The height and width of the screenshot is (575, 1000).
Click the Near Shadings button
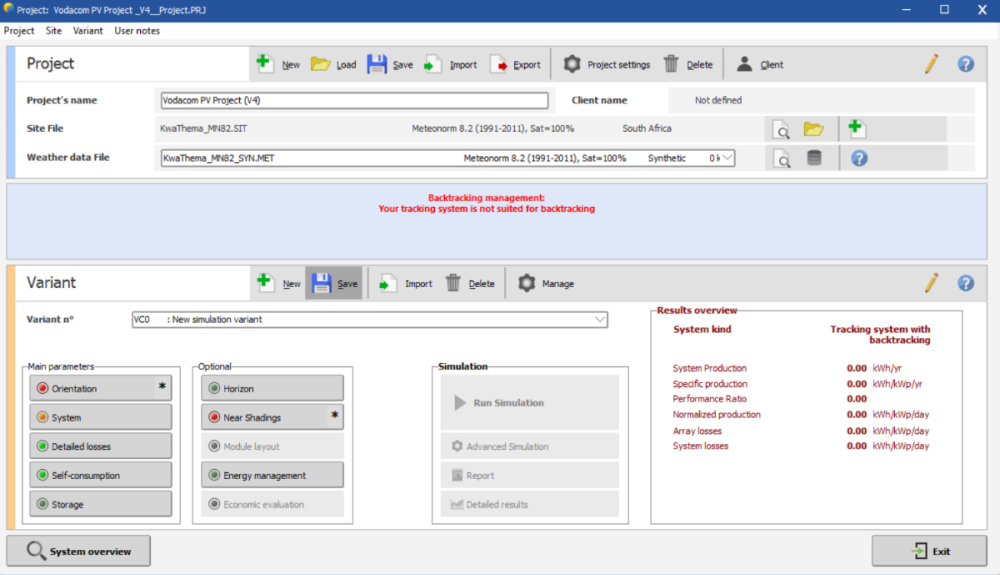[x=272, y=417]
